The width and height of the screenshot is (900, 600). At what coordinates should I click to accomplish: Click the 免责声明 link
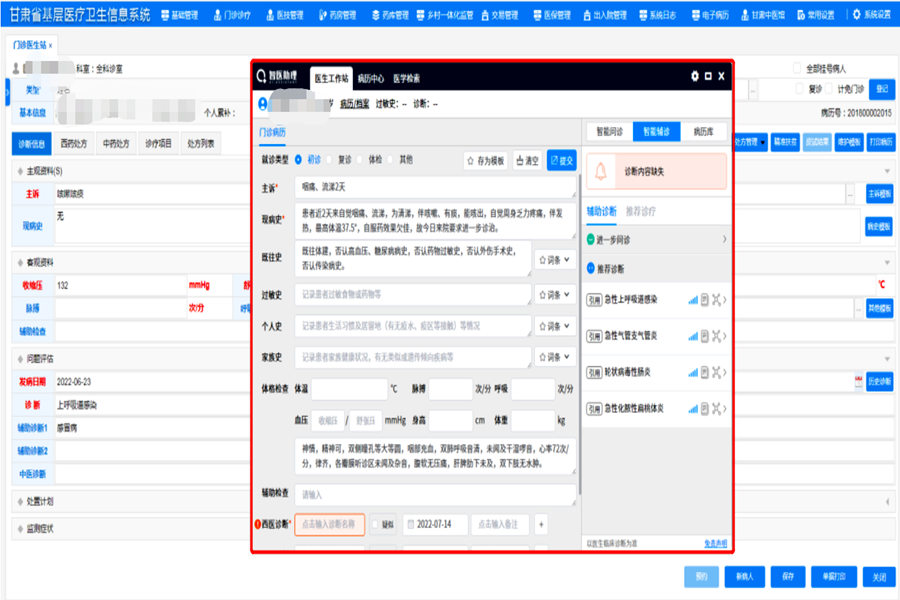coord(715,543)
